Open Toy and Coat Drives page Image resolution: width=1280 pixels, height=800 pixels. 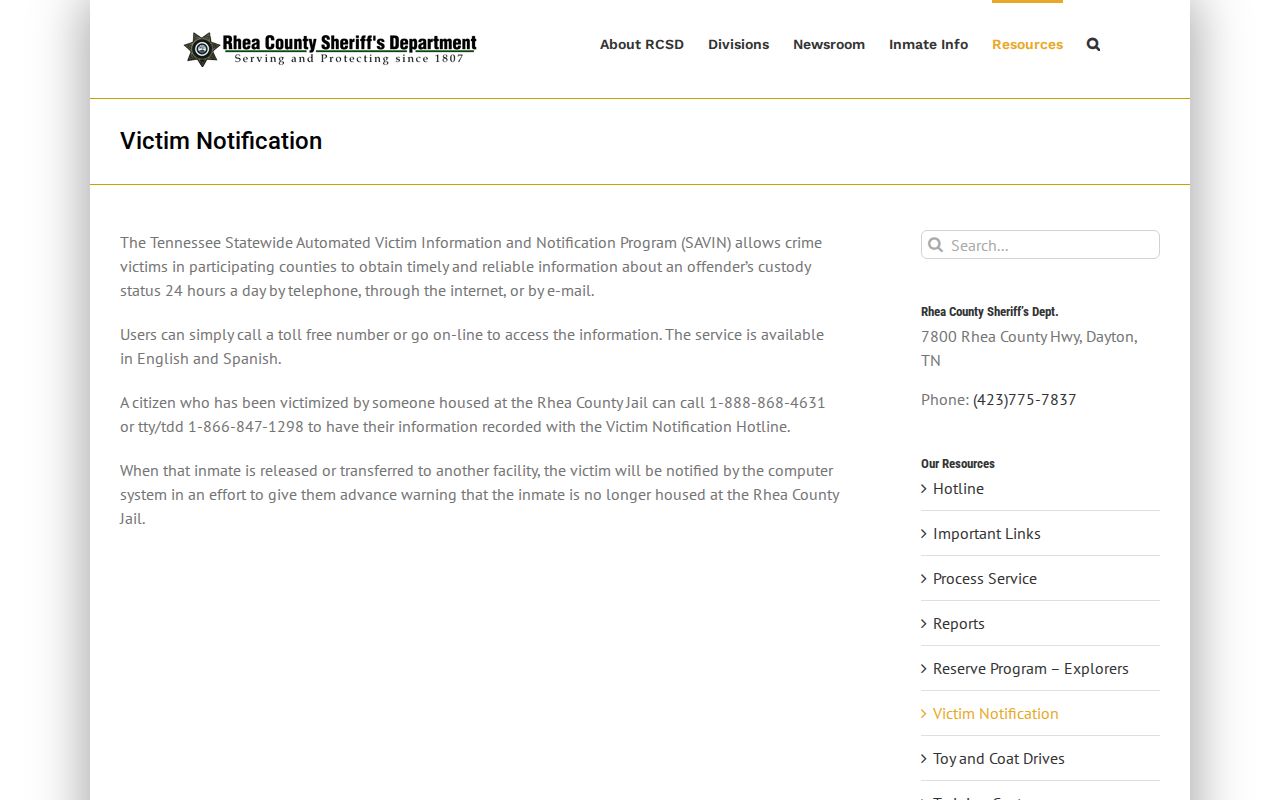[x=999, y=758]
